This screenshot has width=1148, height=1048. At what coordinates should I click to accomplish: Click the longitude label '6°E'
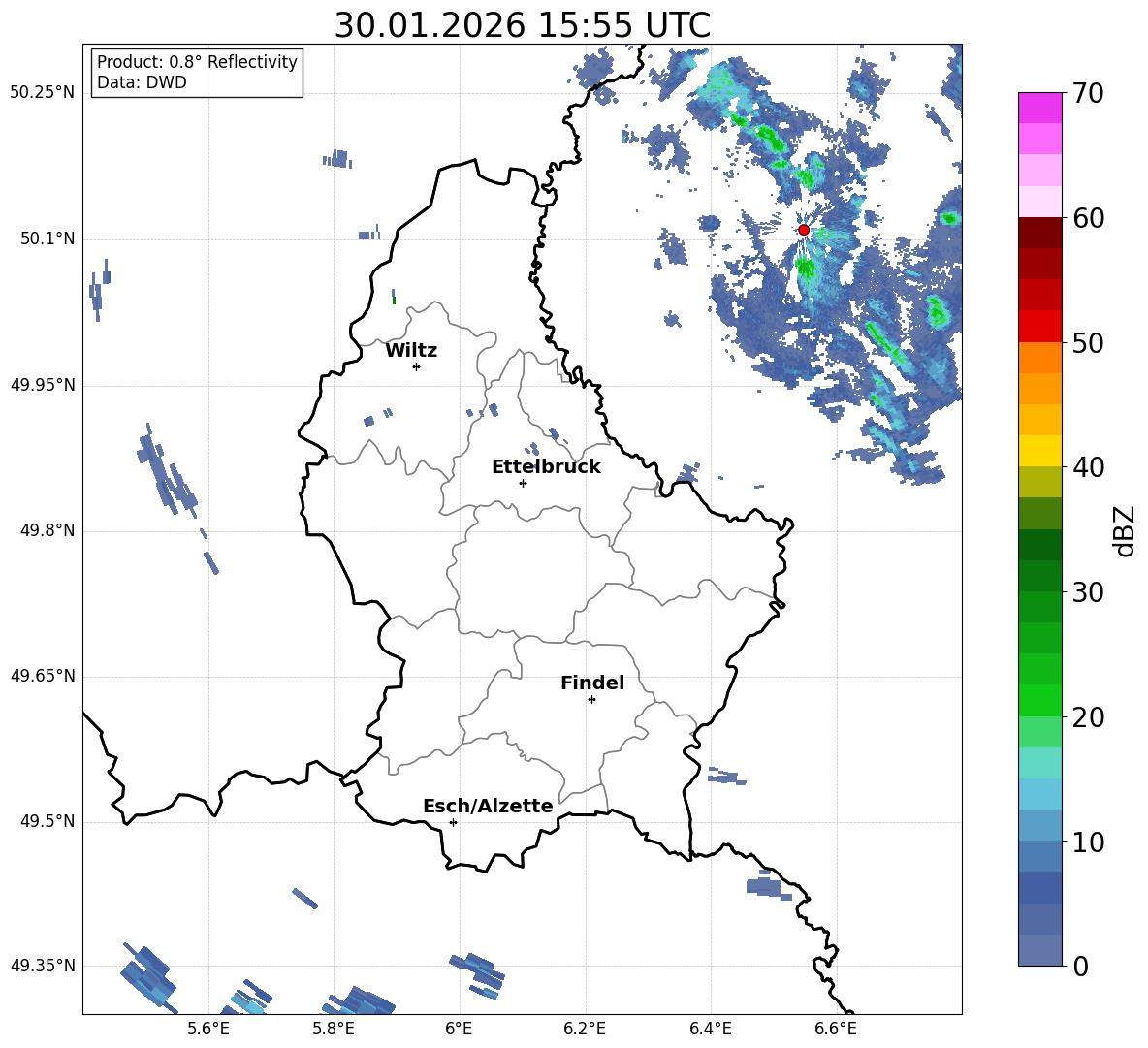(459, 1029)
